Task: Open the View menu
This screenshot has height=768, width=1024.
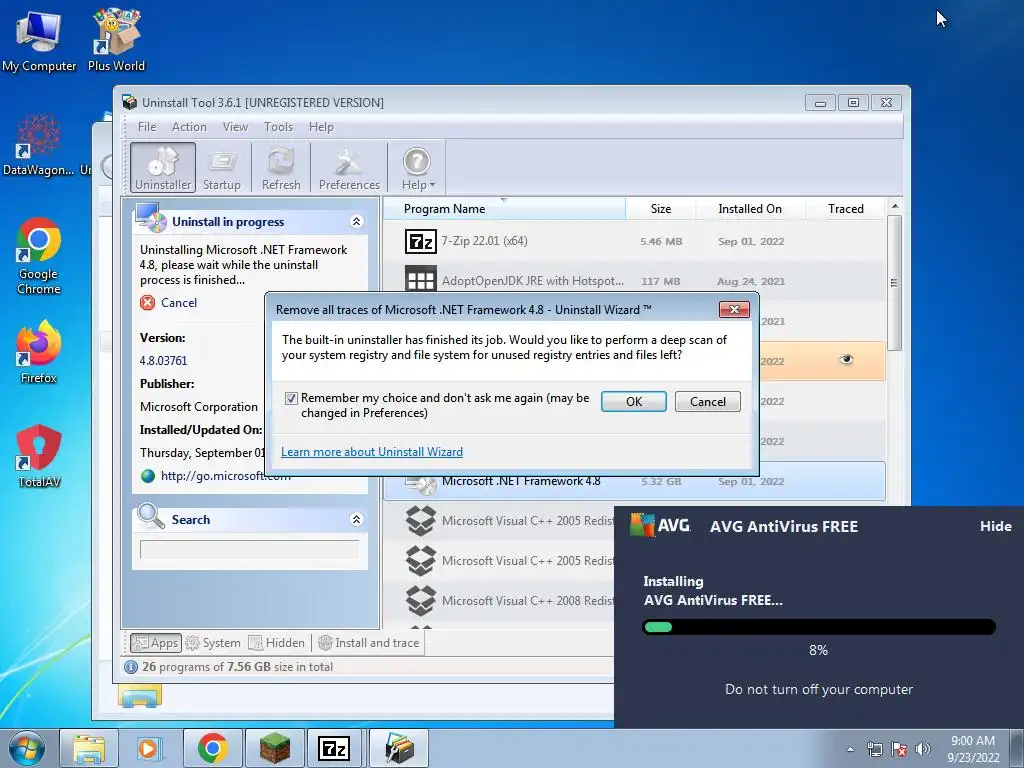Action: (235, 127)
